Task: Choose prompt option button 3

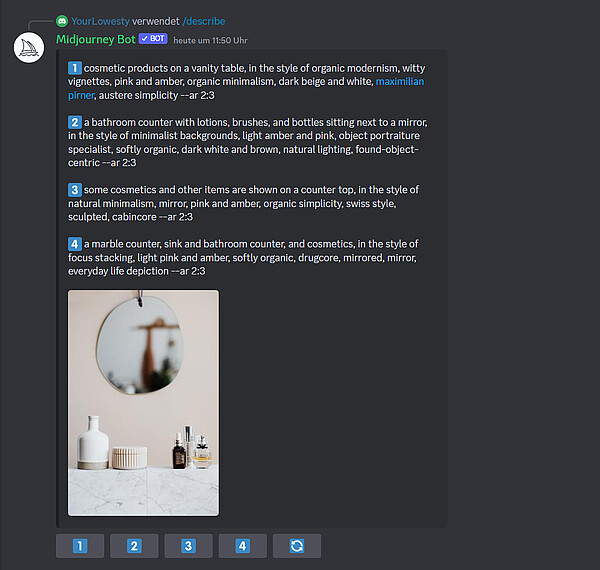Action: point(189,546)
